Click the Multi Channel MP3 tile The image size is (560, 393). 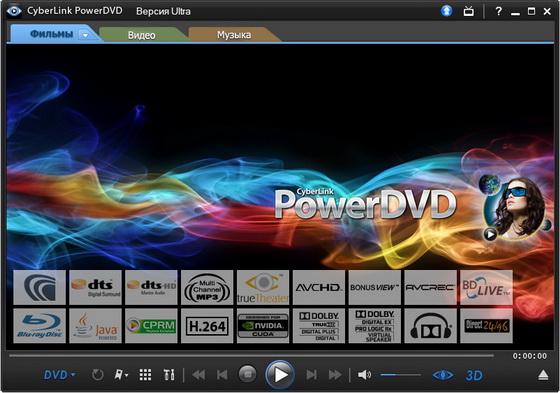207,288
